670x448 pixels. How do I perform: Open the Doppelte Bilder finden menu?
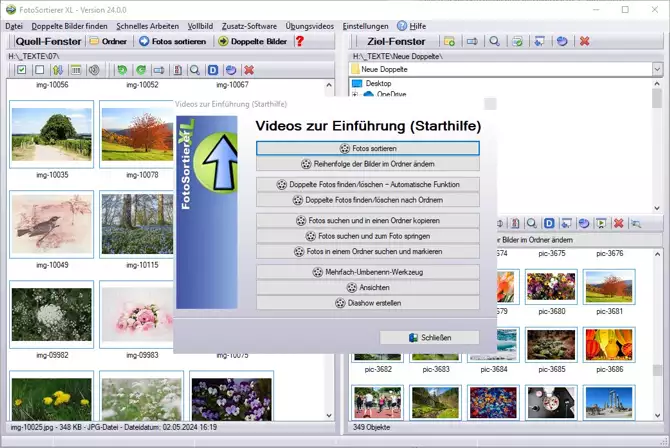pos(69,25)
